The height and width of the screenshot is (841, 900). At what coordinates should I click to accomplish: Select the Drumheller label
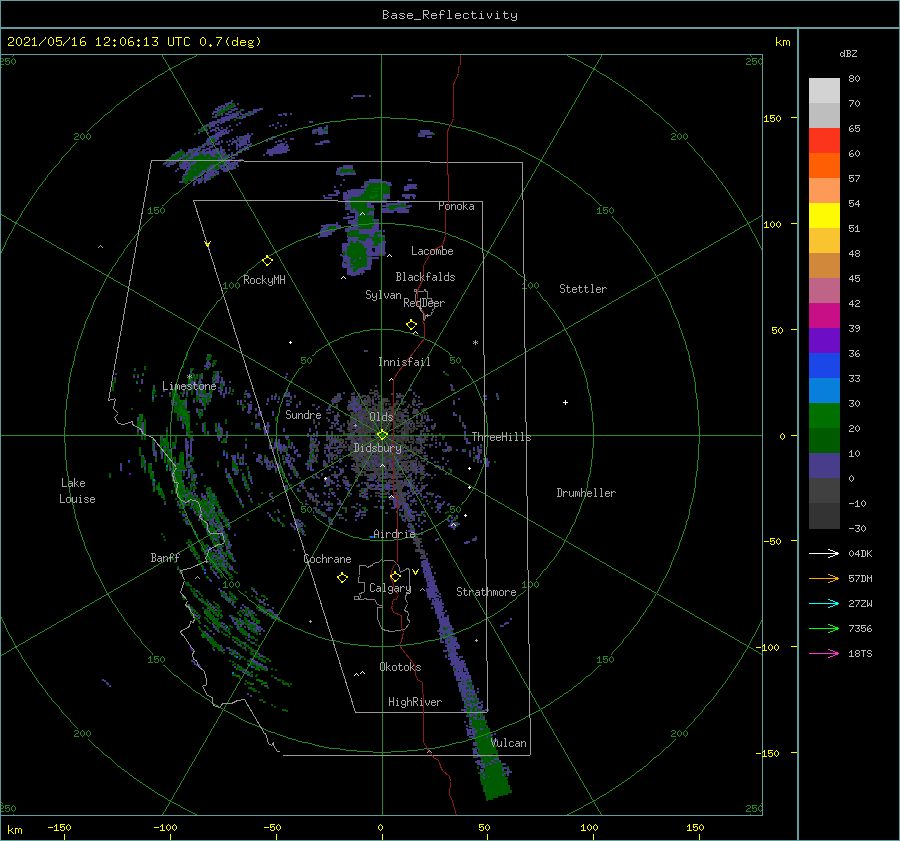(x=586, y=493)
